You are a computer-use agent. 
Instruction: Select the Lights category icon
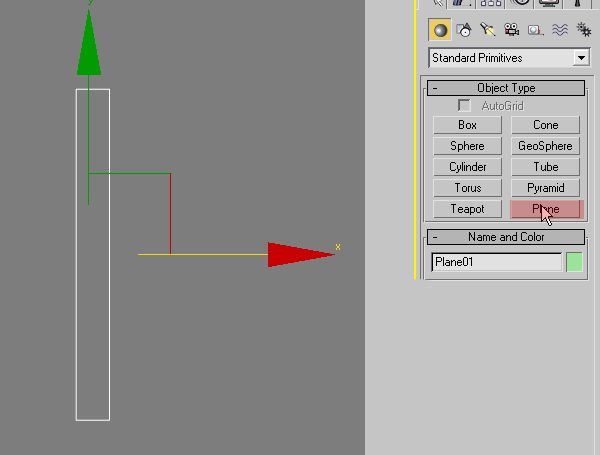[487, 30]
